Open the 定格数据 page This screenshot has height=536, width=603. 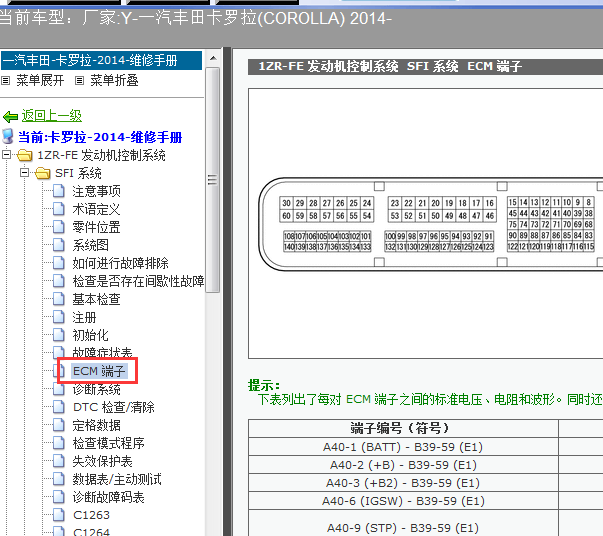(97, 426)
